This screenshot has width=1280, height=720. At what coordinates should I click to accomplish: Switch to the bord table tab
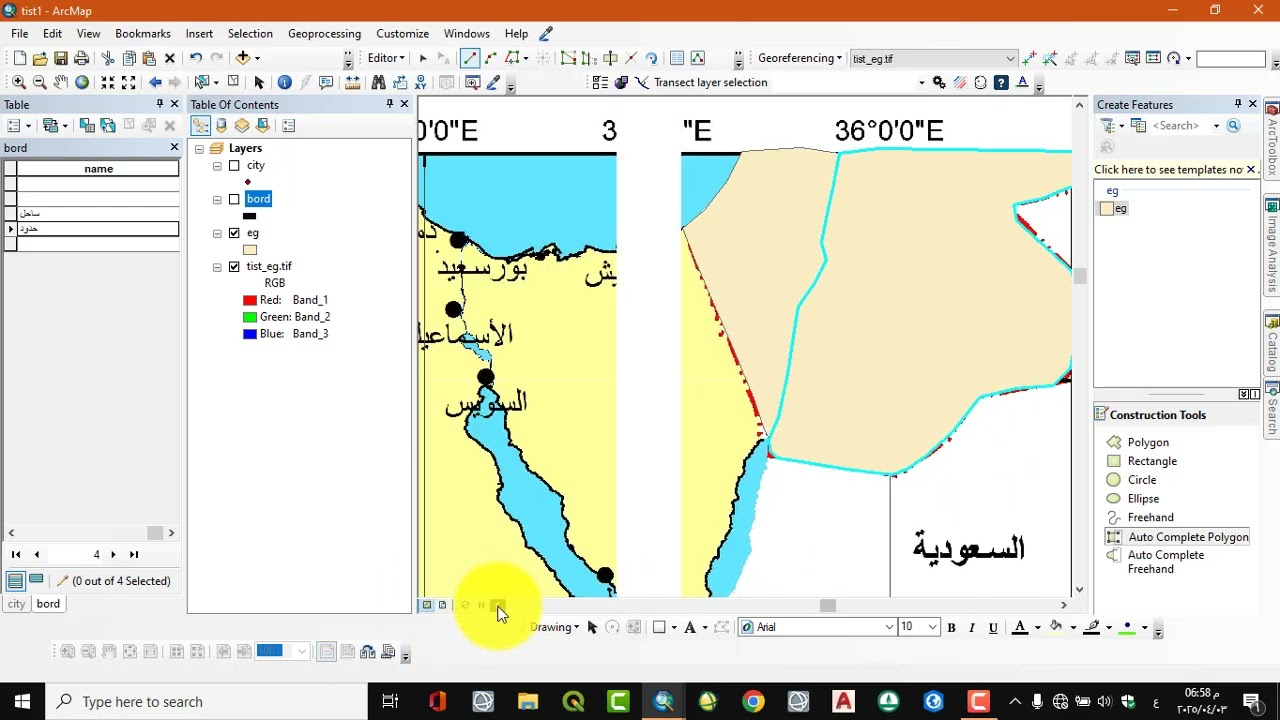tap(48, 604)
